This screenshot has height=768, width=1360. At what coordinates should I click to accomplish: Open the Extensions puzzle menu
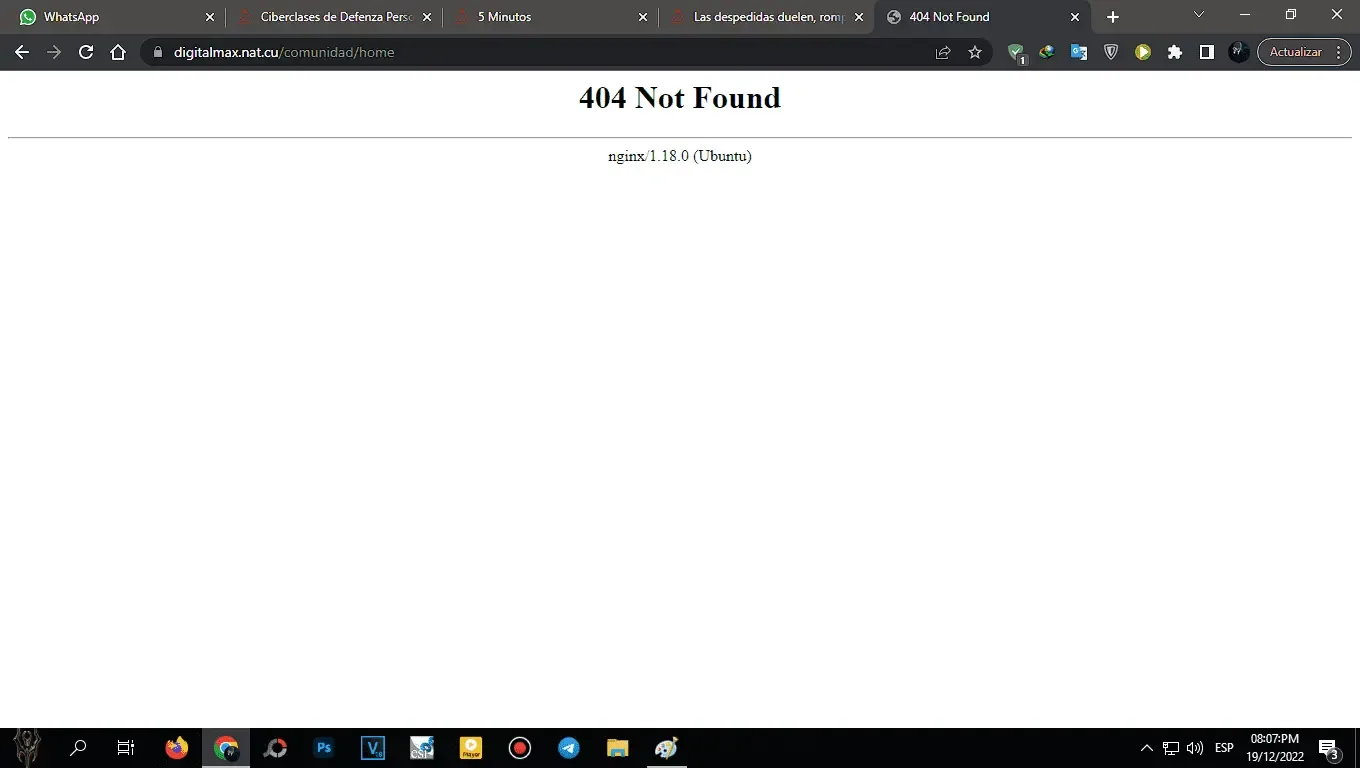pyautogui.click(x=1175, y=52)
